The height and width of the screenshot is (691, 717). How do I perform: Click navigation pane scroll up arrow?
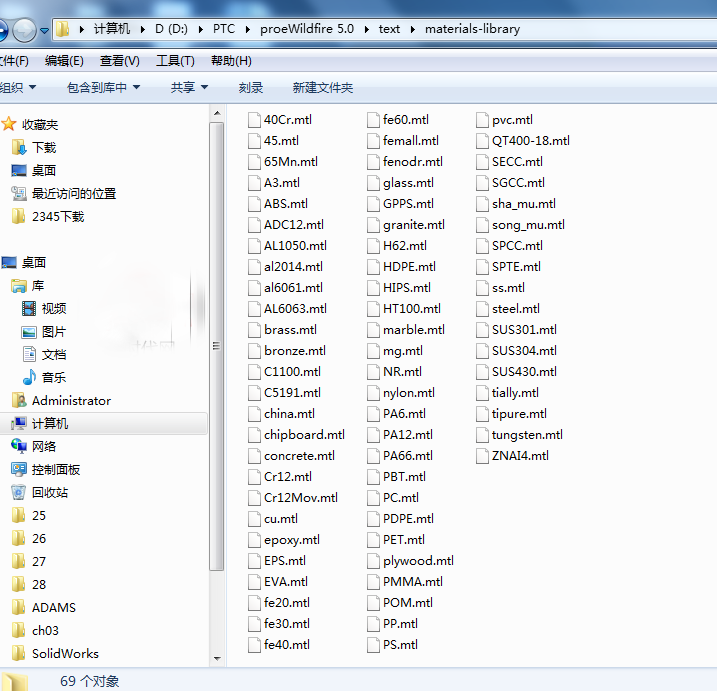click(217, 113)
